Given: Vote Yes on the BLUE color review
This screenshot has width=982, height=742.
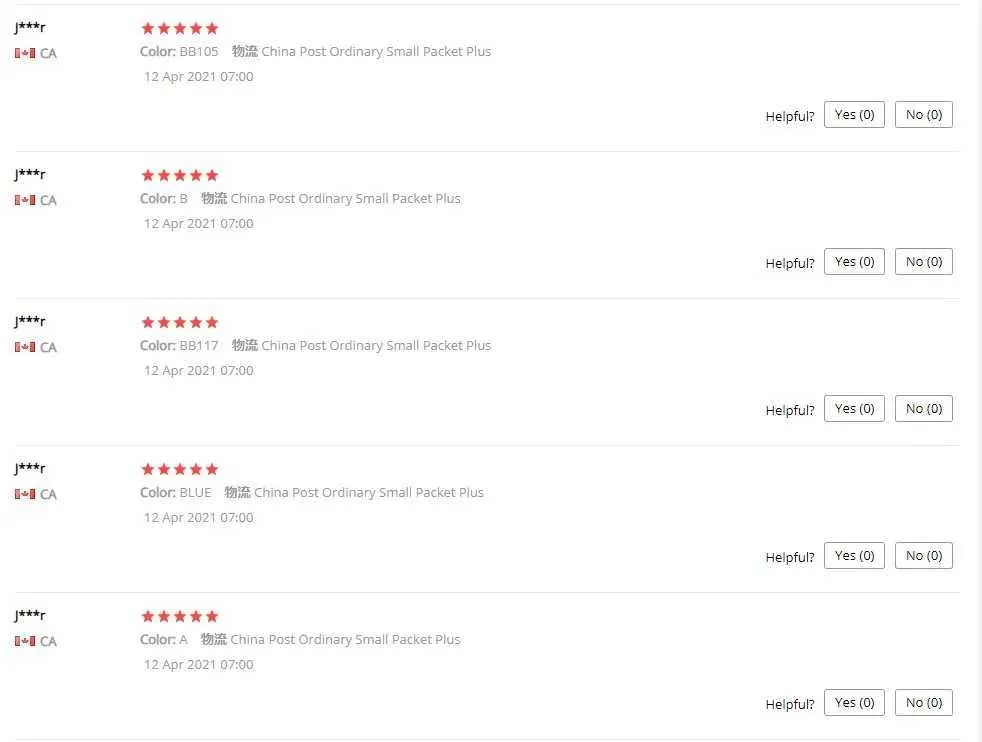Looking at the screenshot, I should [x=854, y=556].
